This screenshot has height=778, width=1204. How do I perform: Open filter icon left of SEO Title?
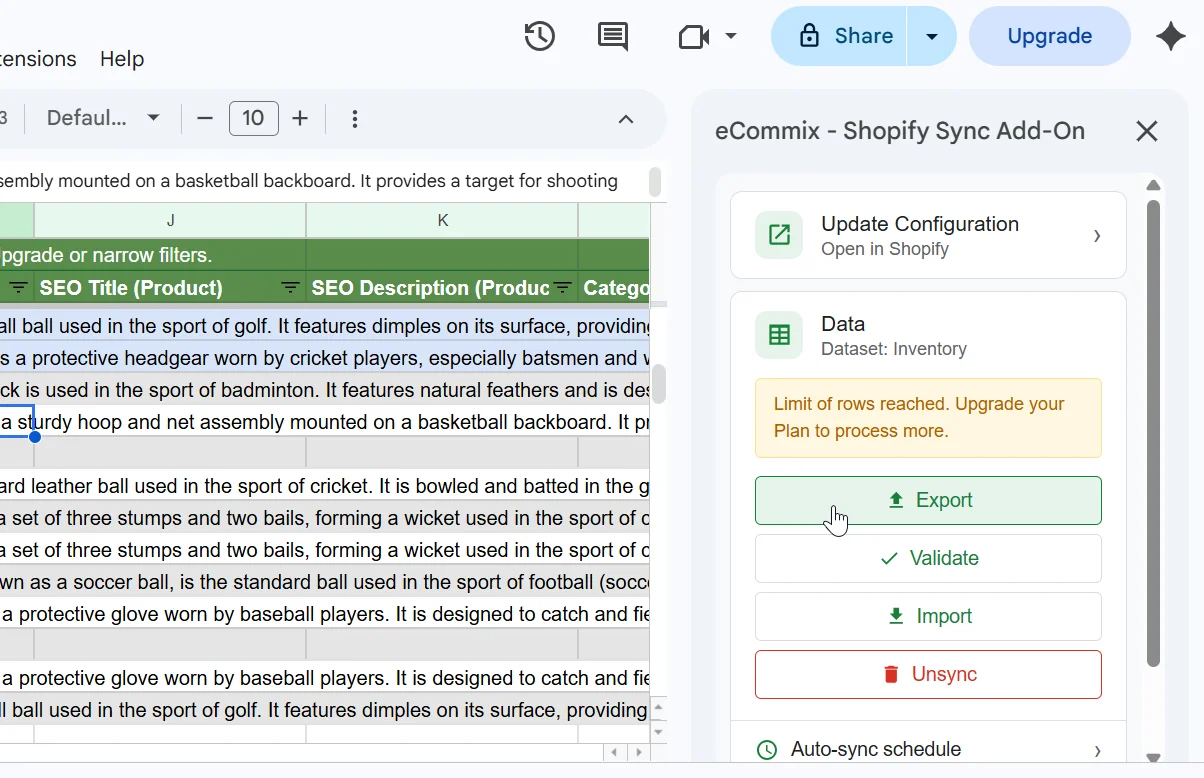tap(18, 288)
